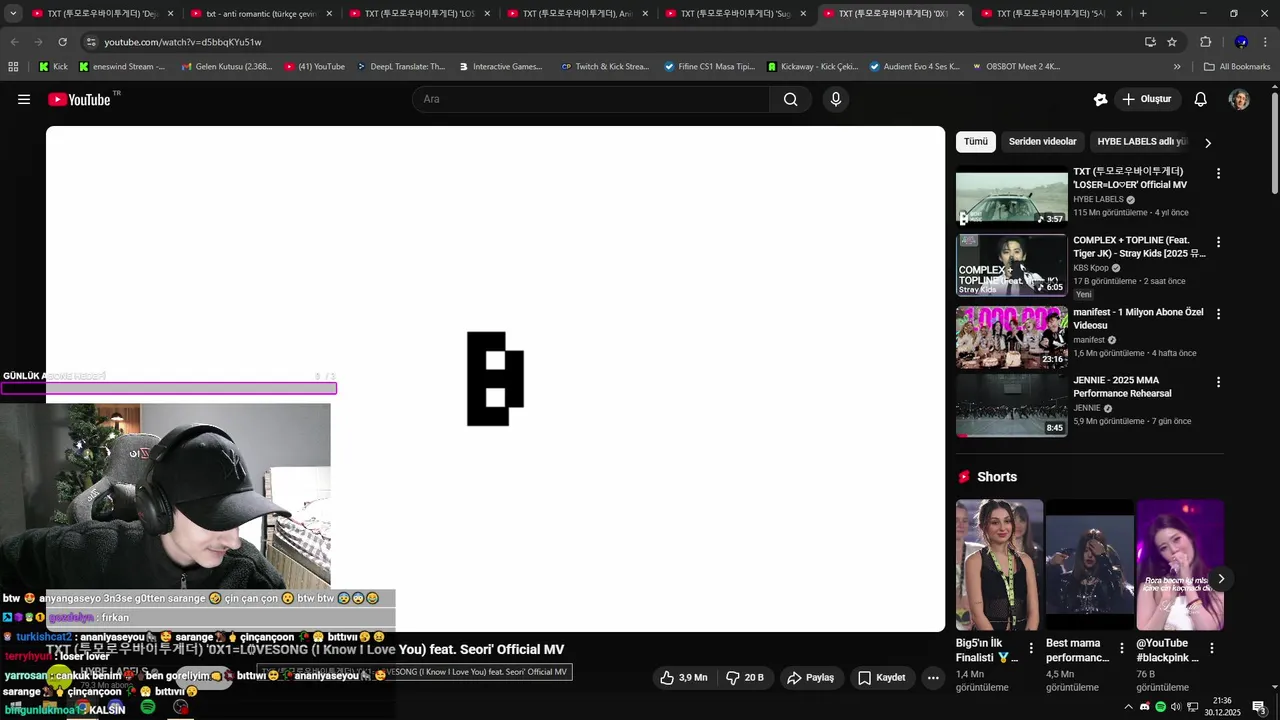Screen dimensions: 1280x720
Task: Open options for Best mama performance short
Action: click(x=1121, y=648)
